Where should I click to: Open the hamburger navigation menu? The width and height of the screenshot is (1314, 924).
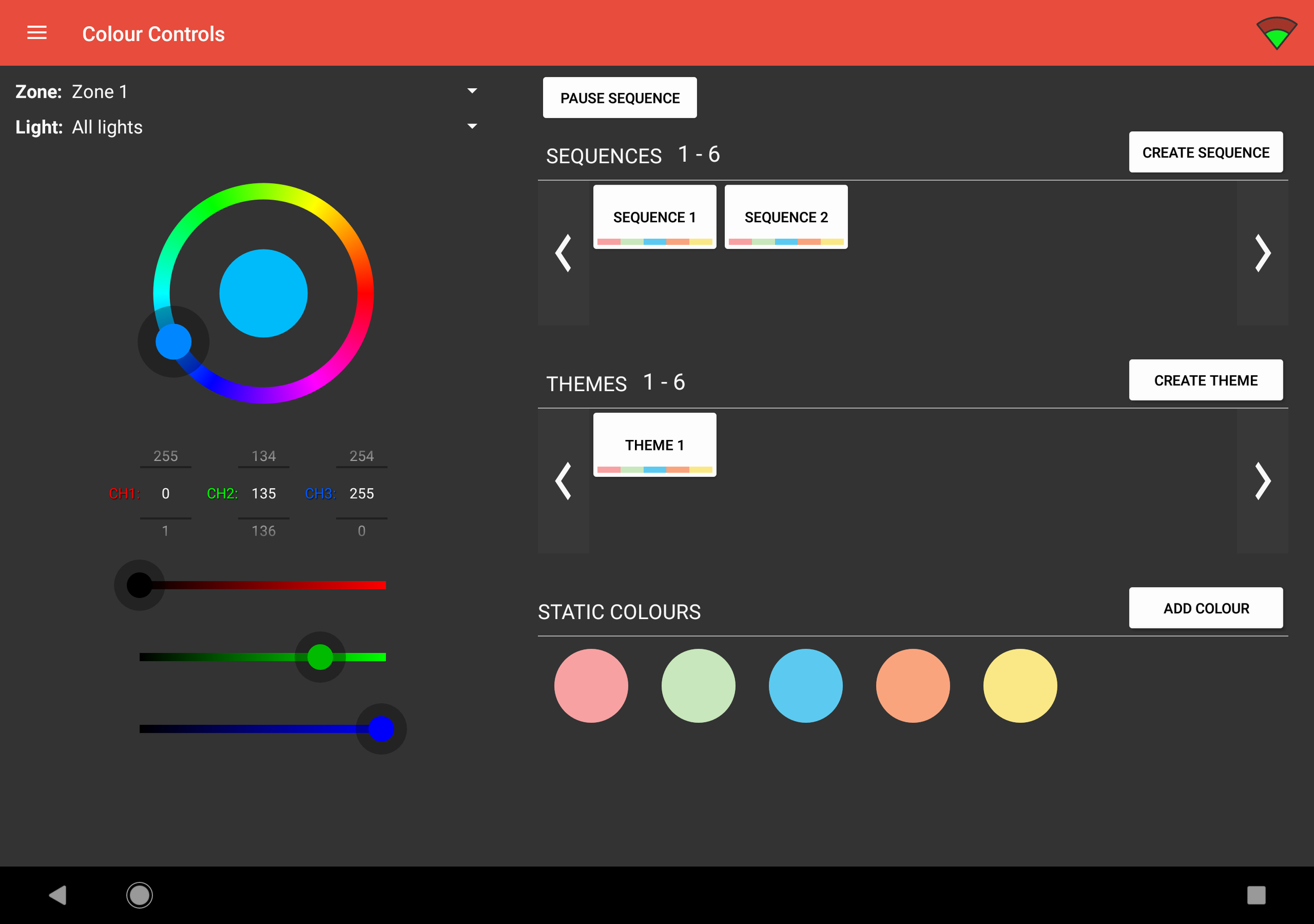tap(37, 33)
